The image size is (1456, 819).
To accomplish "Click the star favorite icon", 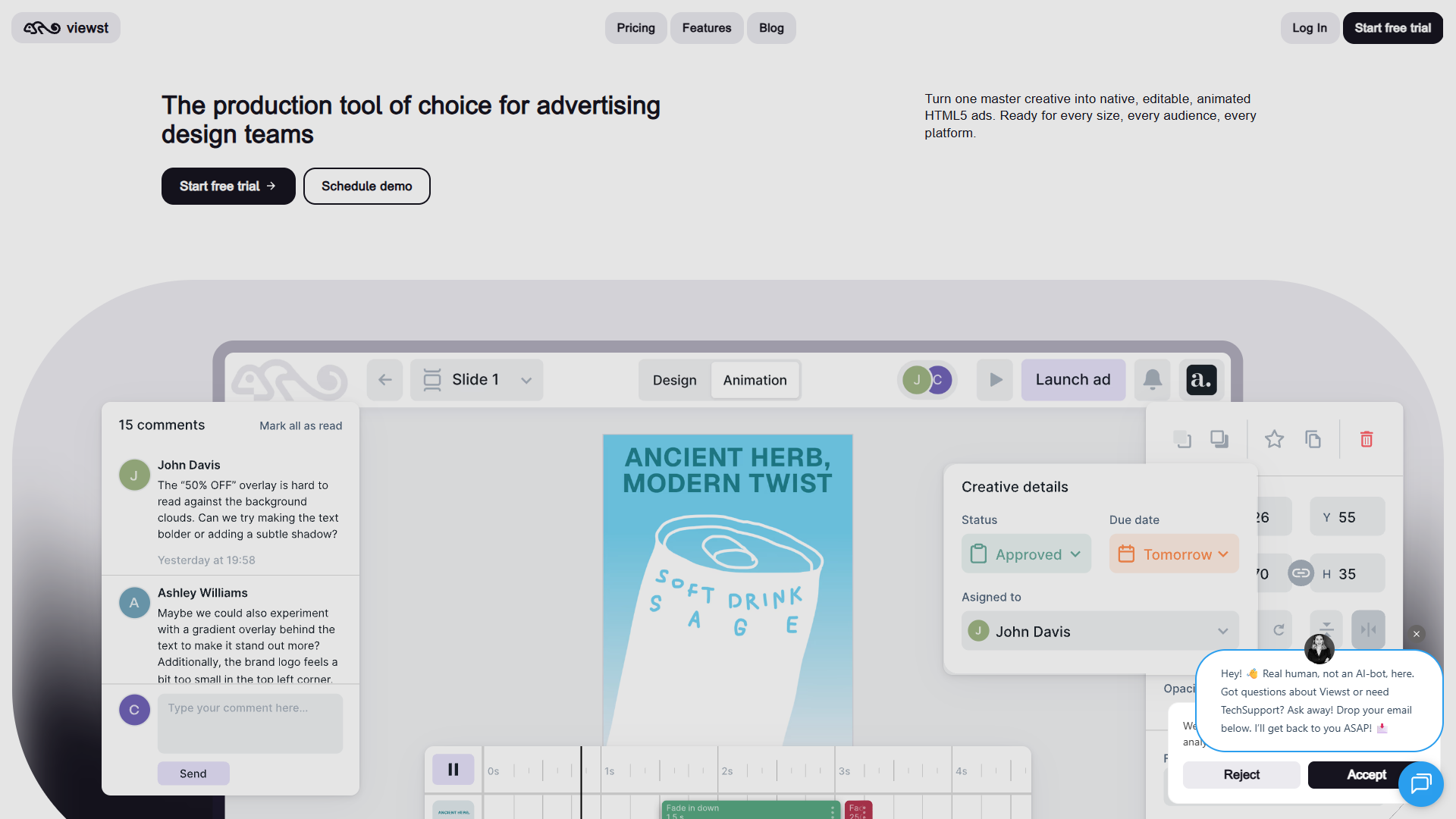I will [x=1274, y=439].
